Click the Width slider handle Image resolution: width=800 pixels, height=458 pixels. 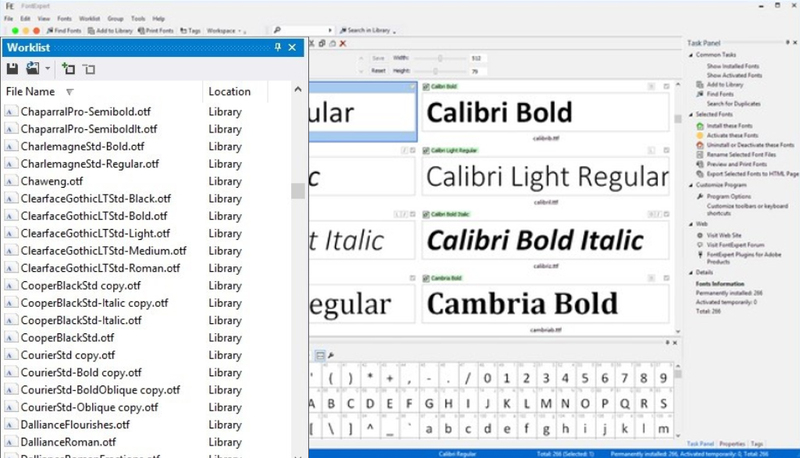pos(440,58)
